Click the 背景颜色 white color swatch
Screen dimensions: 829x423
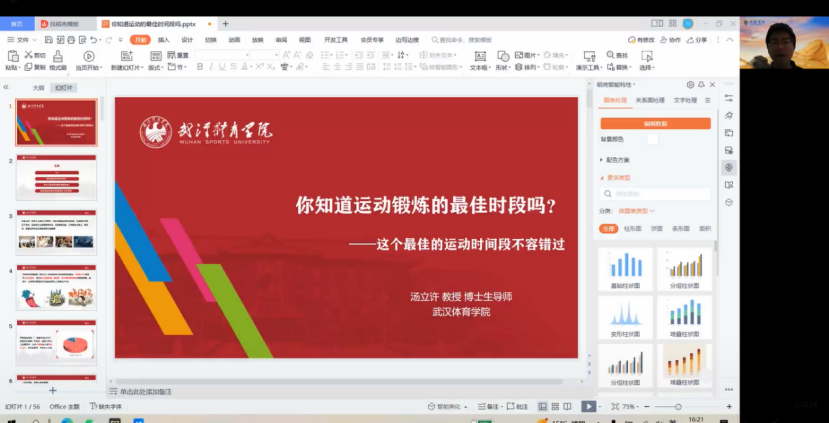[653, 140]
